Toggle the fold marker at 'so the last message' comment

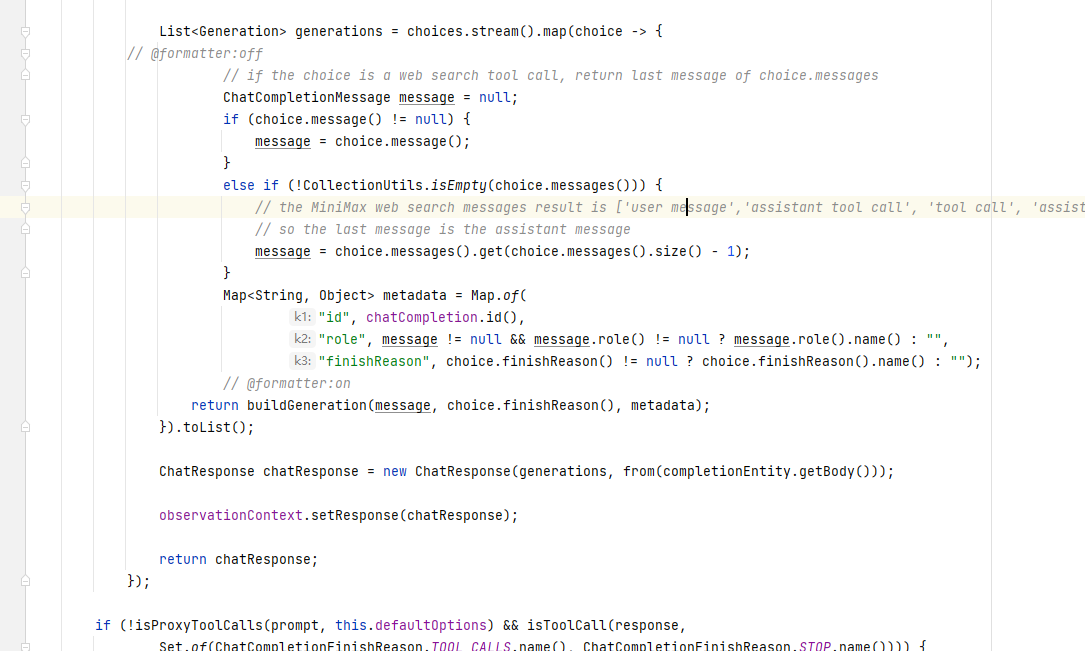click(26, 229)
